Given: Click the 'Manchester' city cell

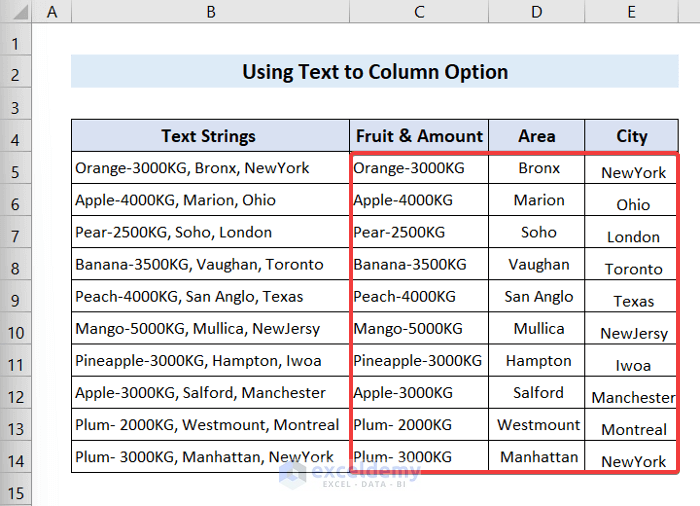Looking at the screenshot, I should pos(633,397).
